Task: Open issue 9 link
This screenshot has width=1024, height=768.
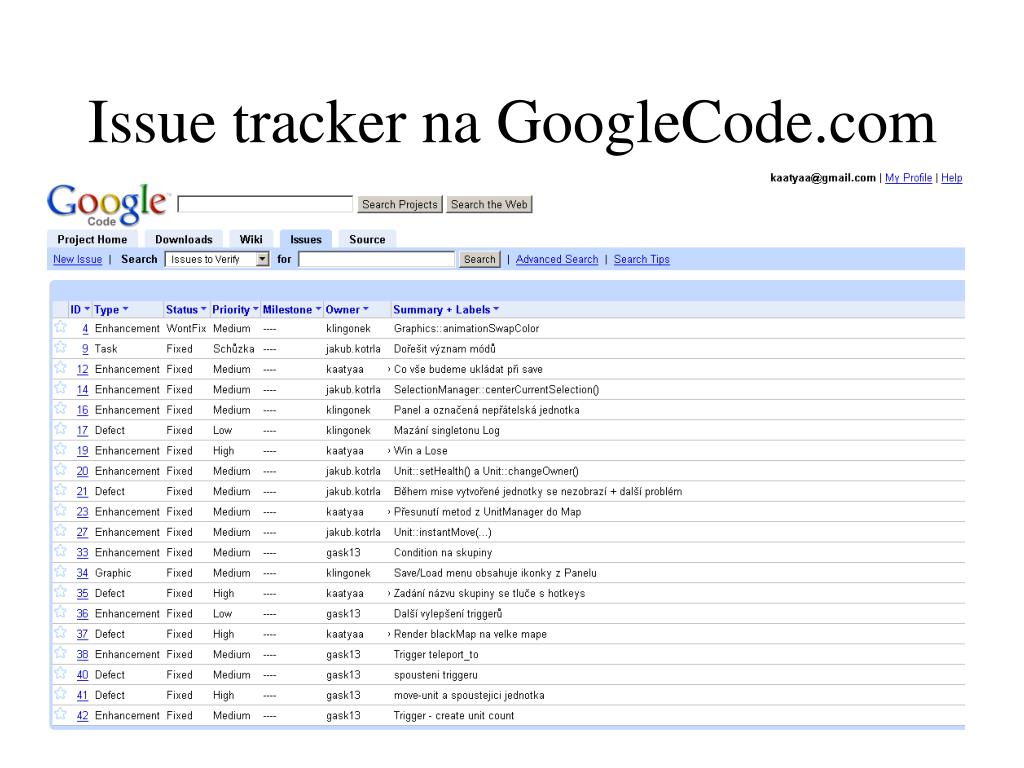Action: click(85, 349)
